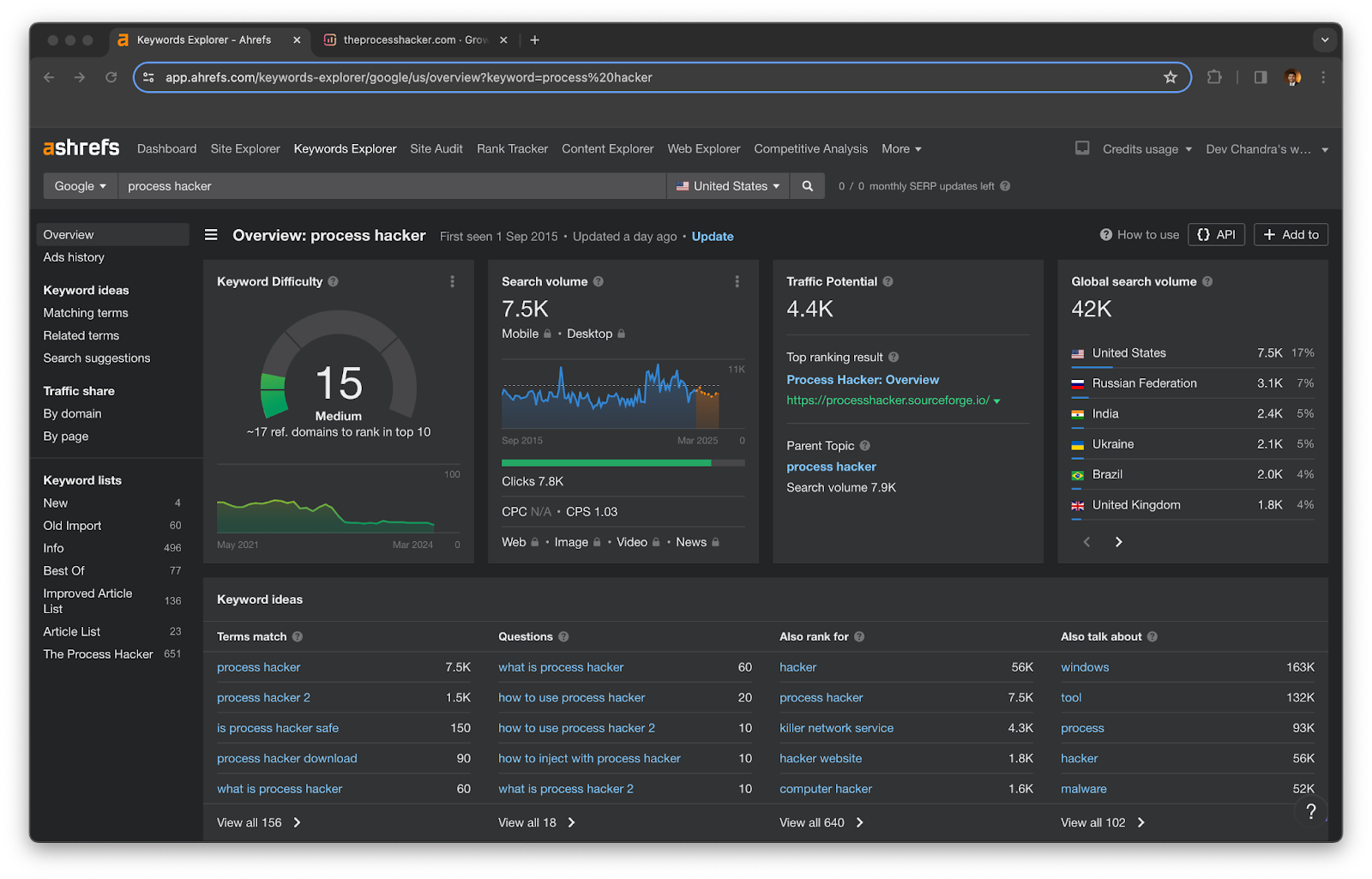Viewport: 1372px width, 879px height.
Task: Click the Ahrefs logo
Action: (x=81, y=148)
